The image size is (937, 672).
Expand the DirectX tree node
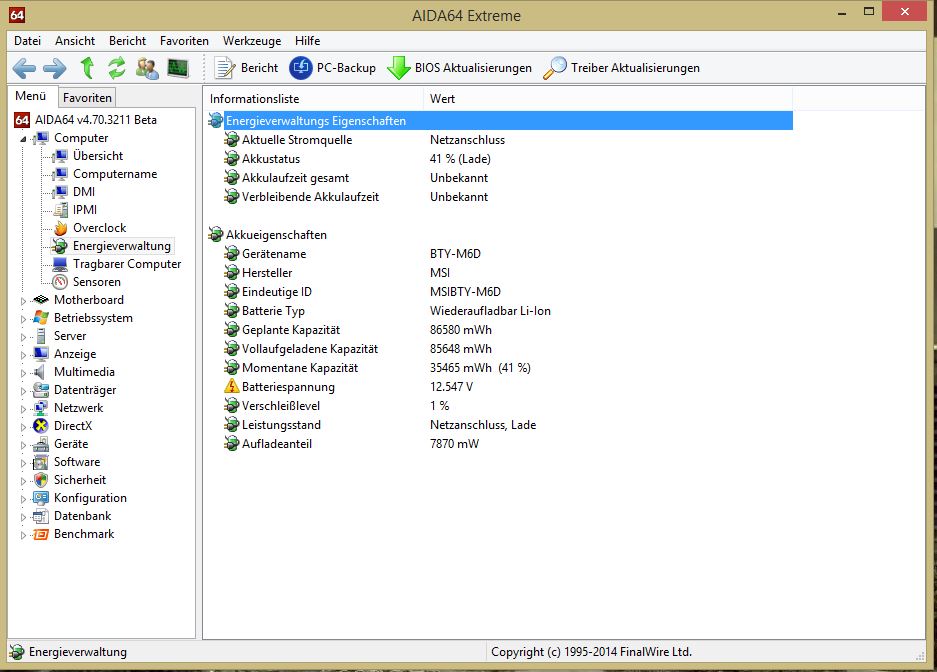tap(23, 426)
